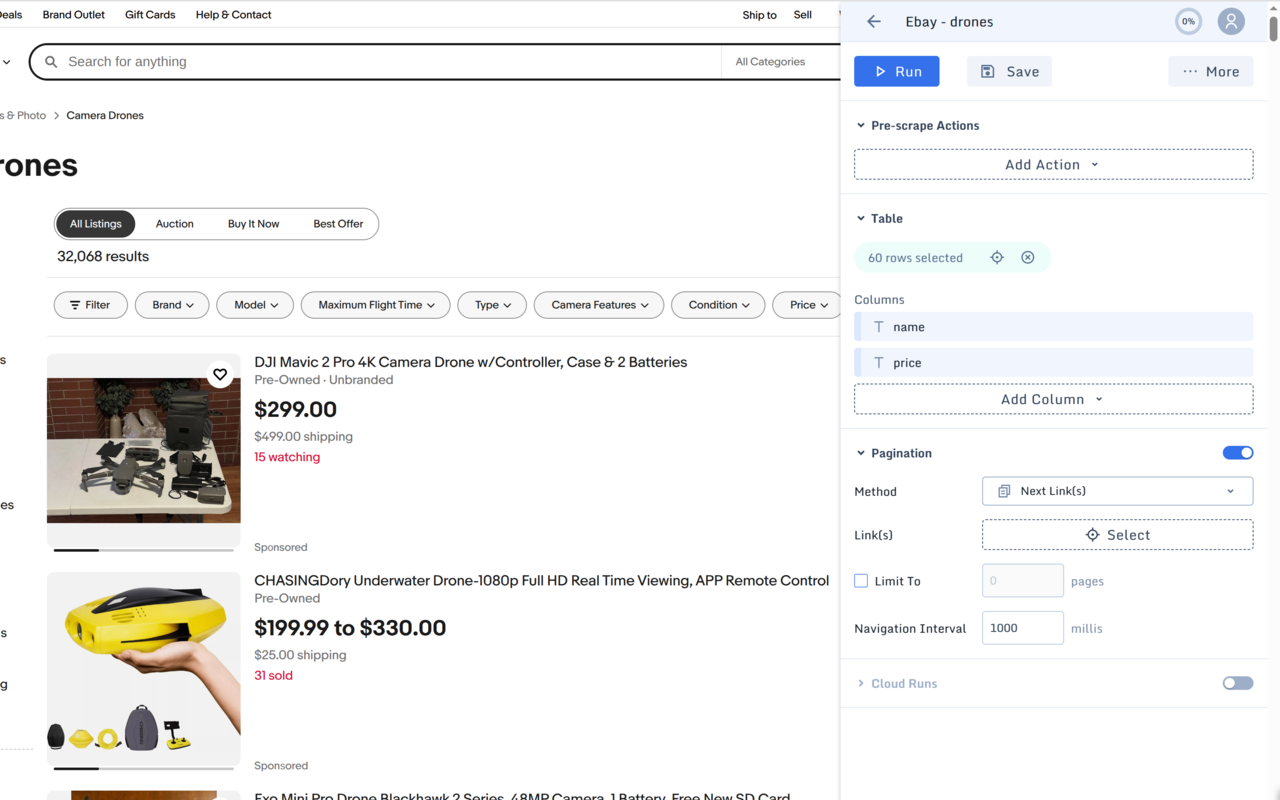Select the Buy It Now tab
The height and width of the screenshot is (800, 1280).
click(253, 224)
